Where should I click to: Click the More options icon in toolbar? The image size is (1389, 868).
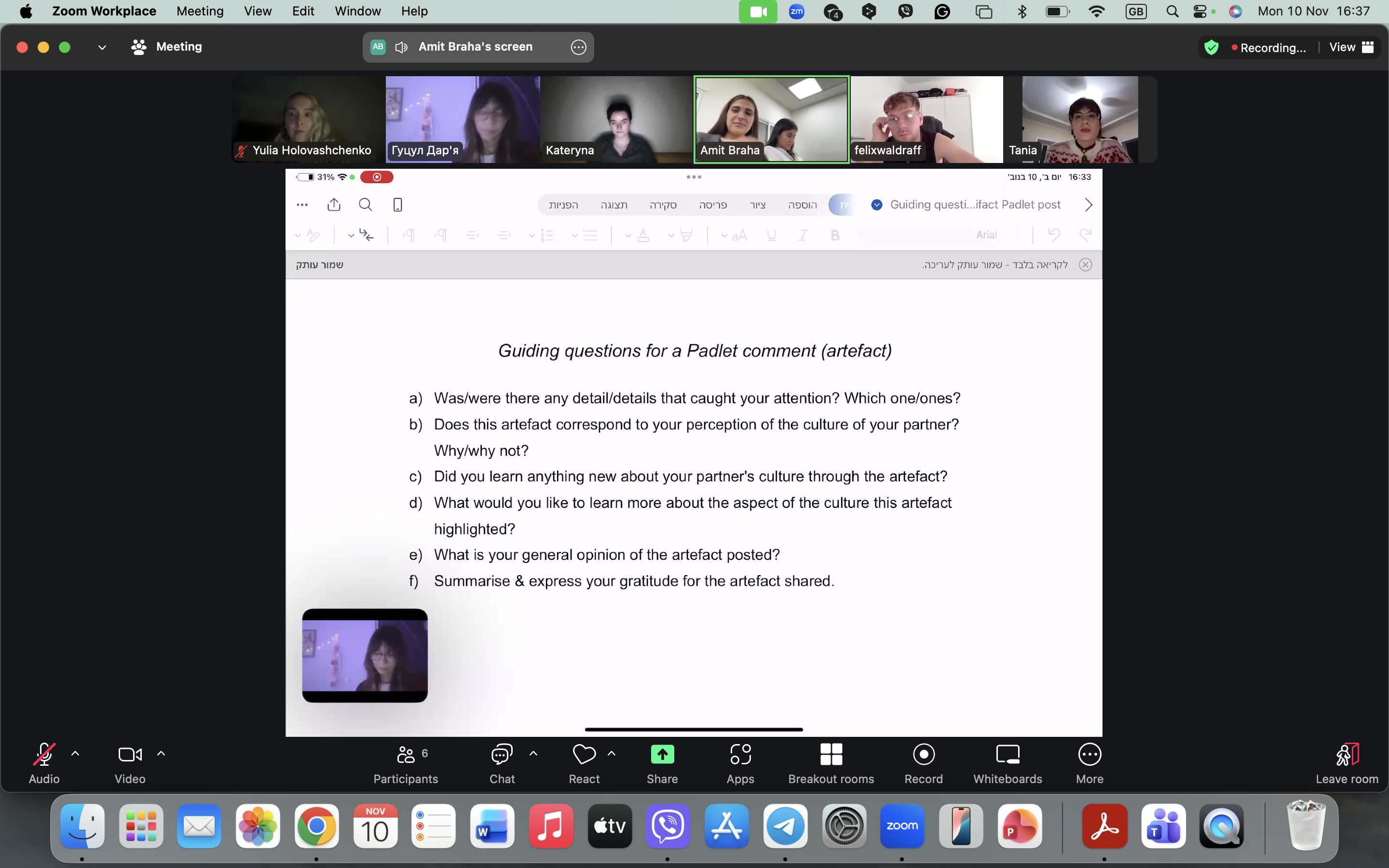(x=1089, y=763)
